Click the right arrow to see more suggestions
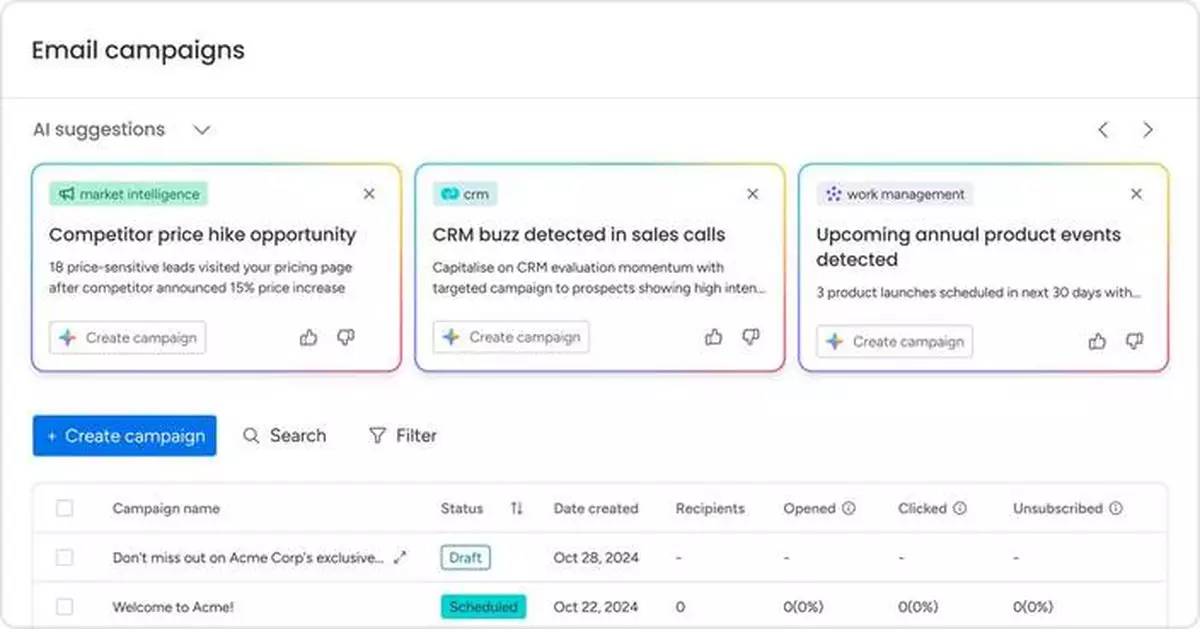The image size is (1200, 629). coord(1148,129)
